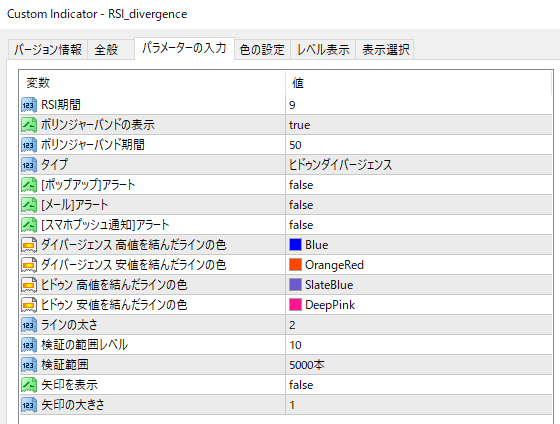Open the ボリンジャーバンドの表示 true value dropdown
The height and width of the screenshot is (424, 560).
coord(419,125)
